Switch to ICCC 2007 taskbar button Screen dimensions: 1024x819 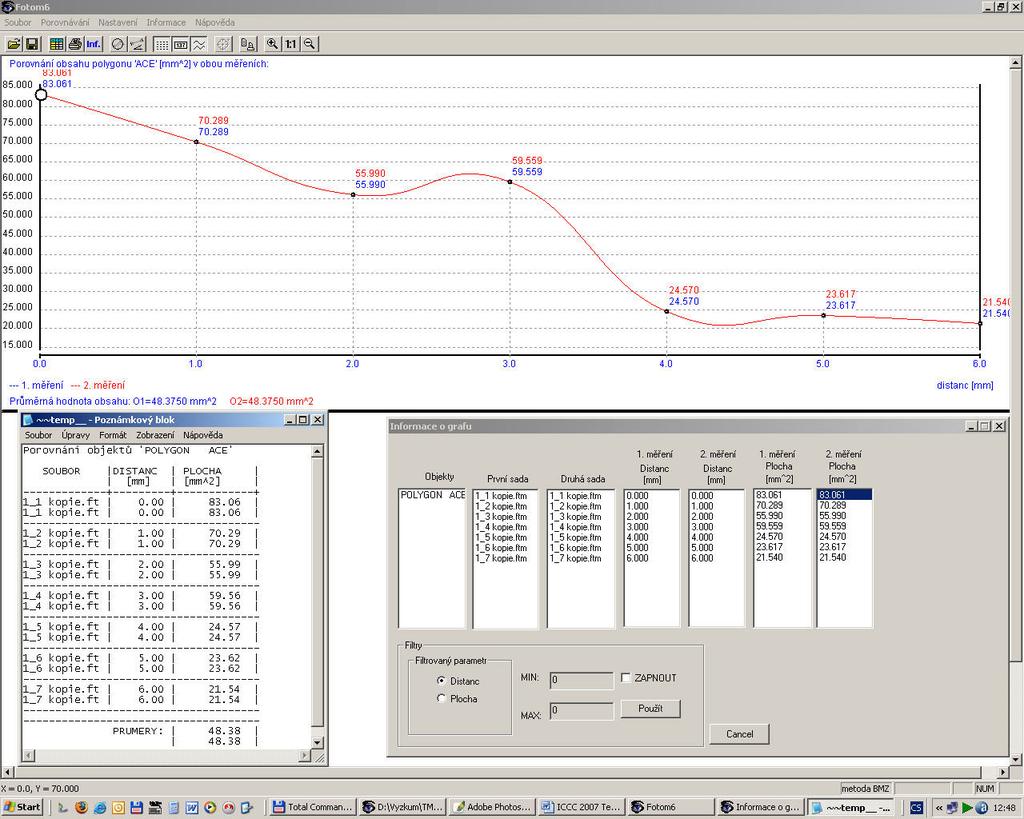click(x=582, y=807)
